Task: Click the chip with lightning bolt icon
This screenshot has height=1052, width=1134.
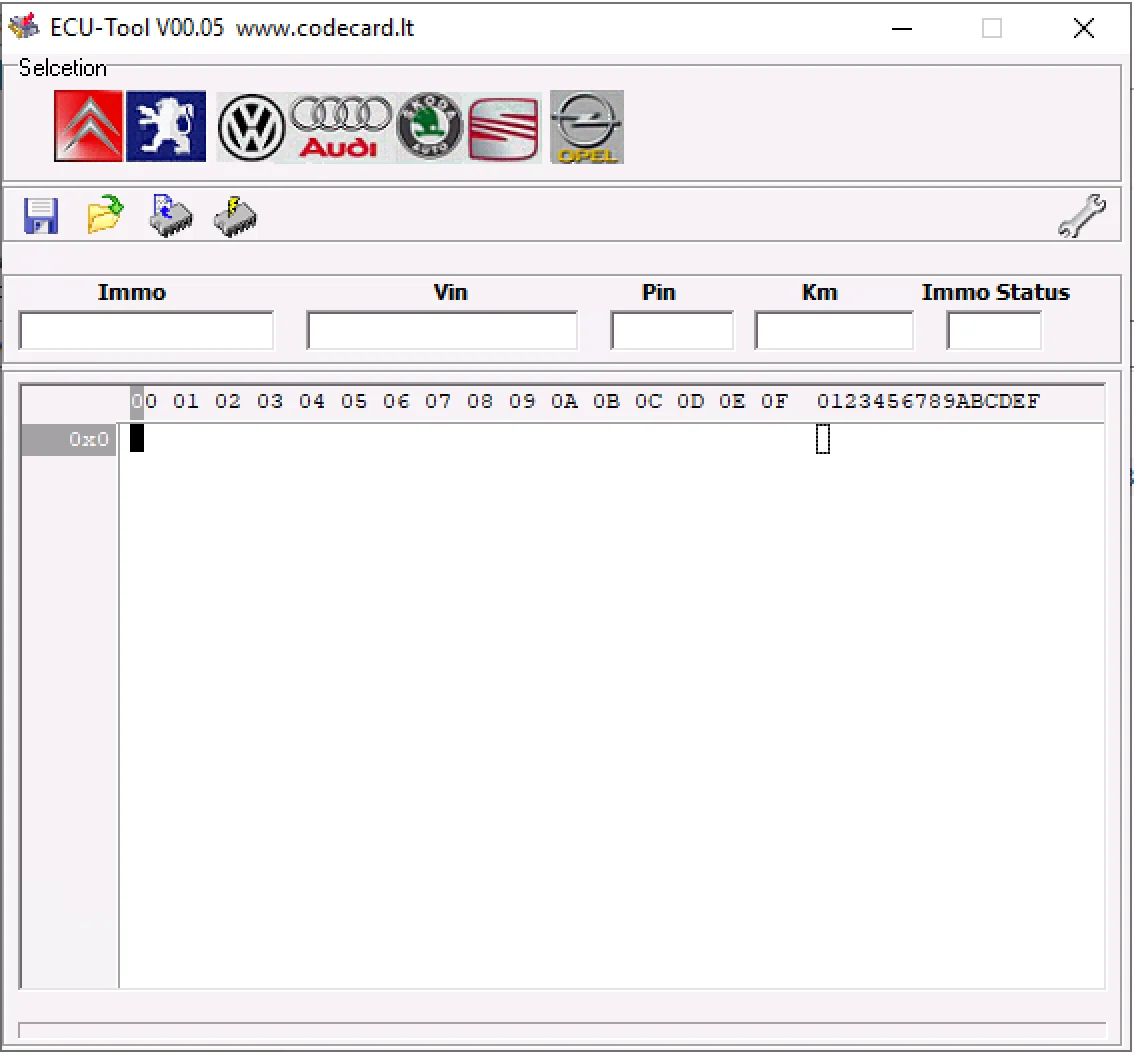Action: pos(235,215)
